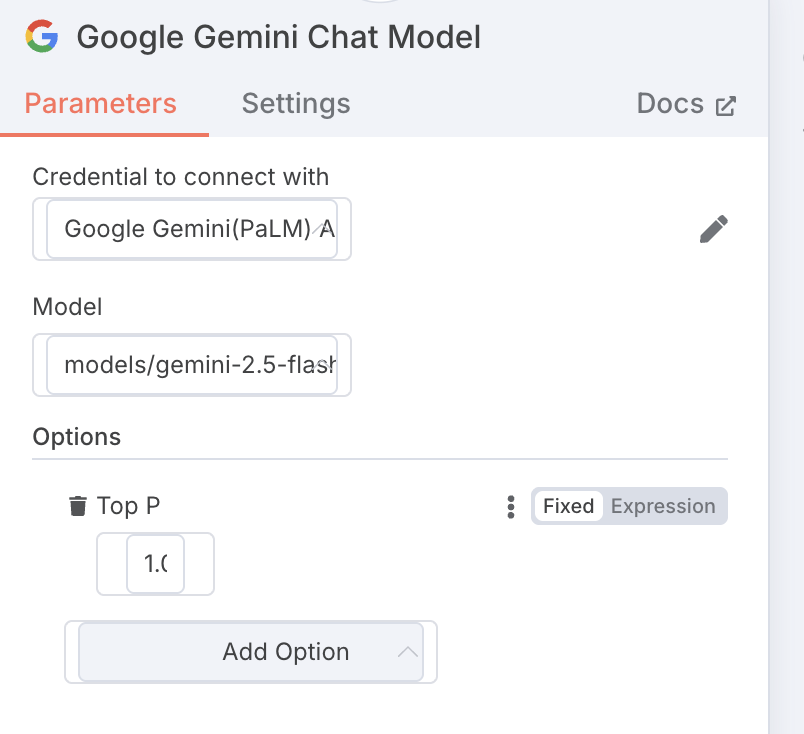Viewport: 804px width, 734px height.
Task: Click the Model field label
Action: point(67,307)
